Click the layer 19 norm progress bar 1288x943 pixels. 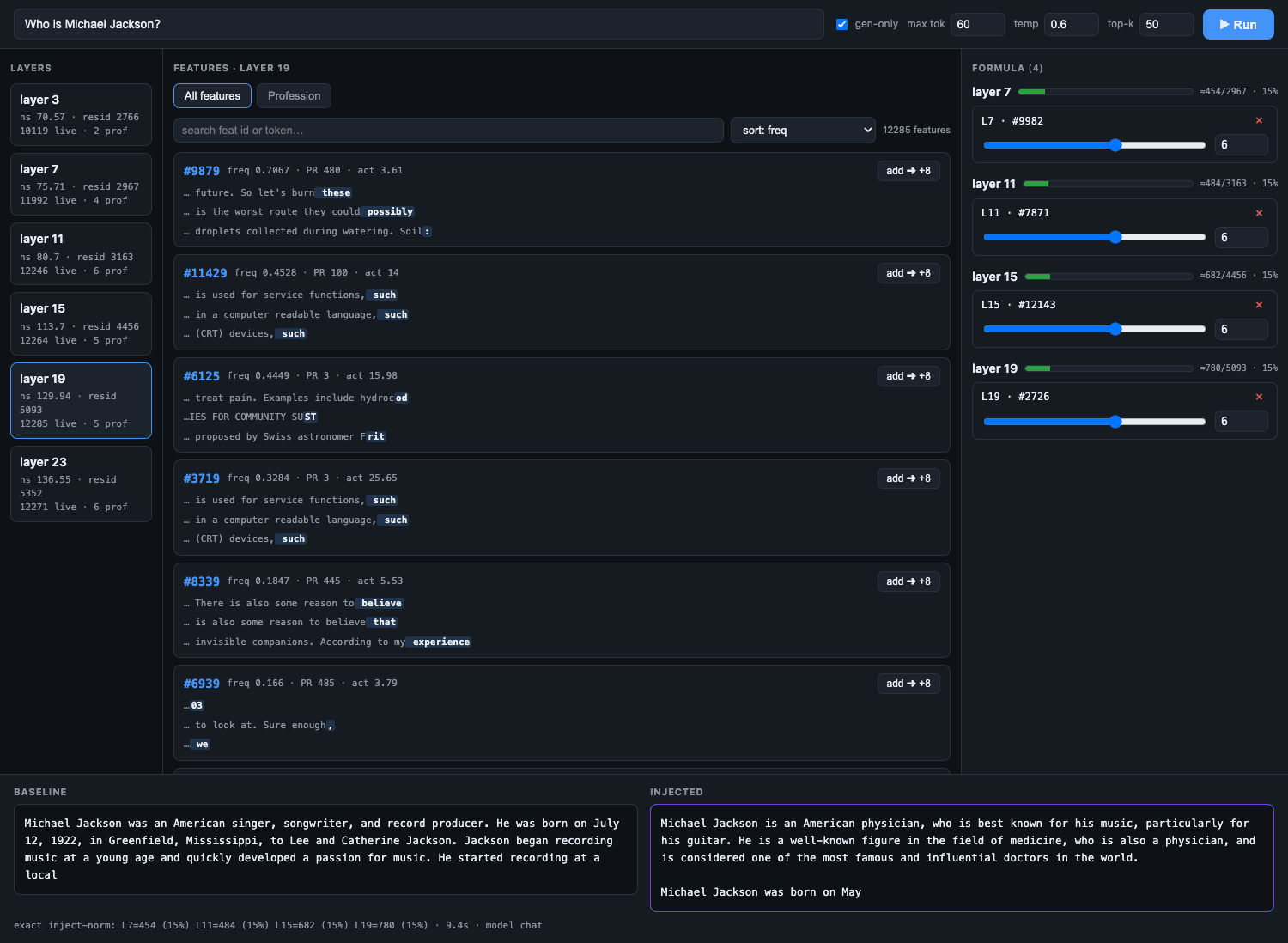(1110, 368)
